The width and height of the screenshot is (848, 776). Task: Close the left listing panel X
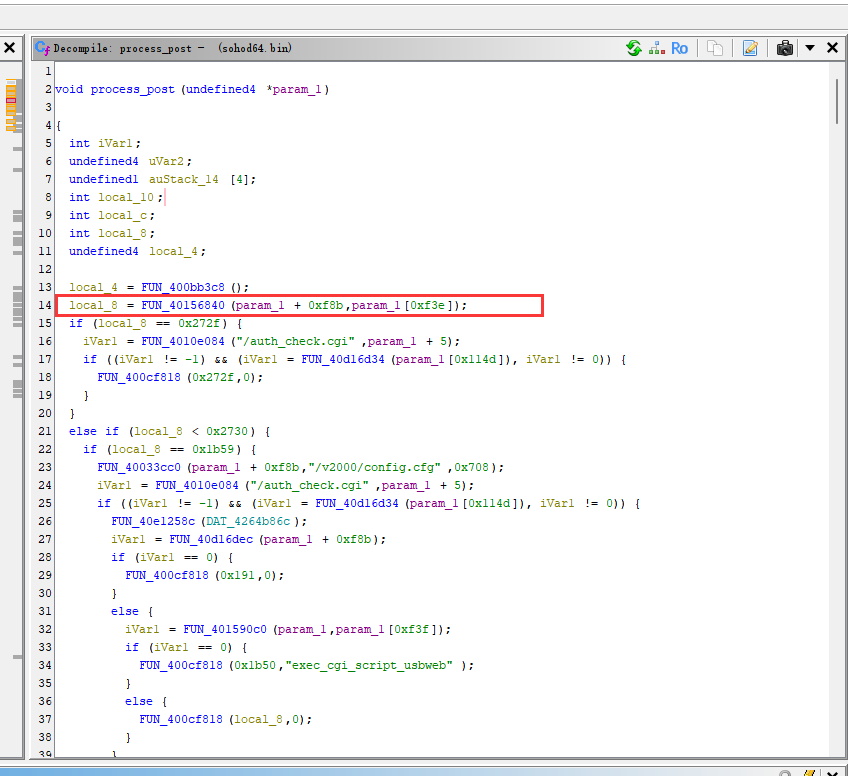[x=9, y=48]
